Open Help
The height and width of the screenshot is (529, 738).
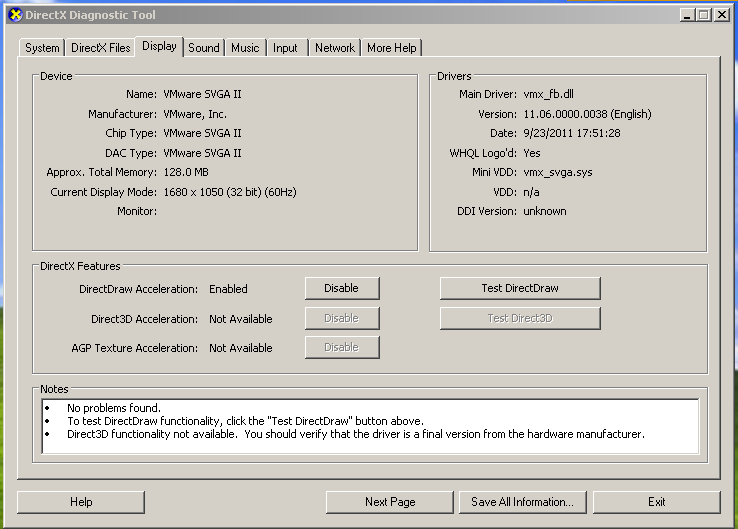[x=81, y=502]
